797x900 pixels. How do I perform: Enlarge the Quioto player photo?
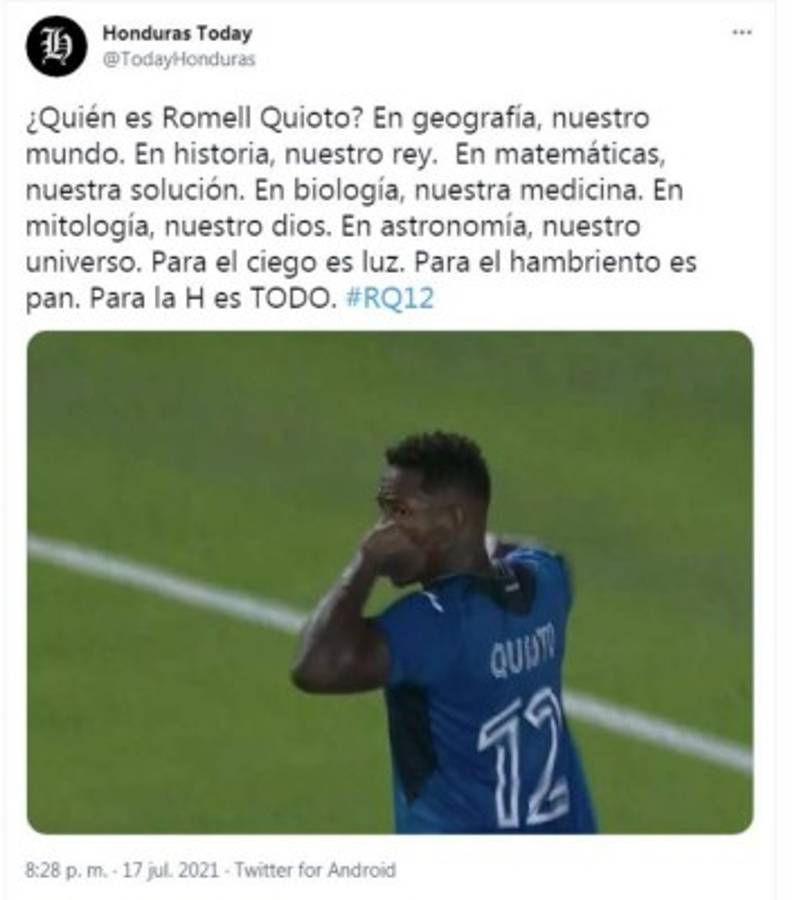[390, 582]
